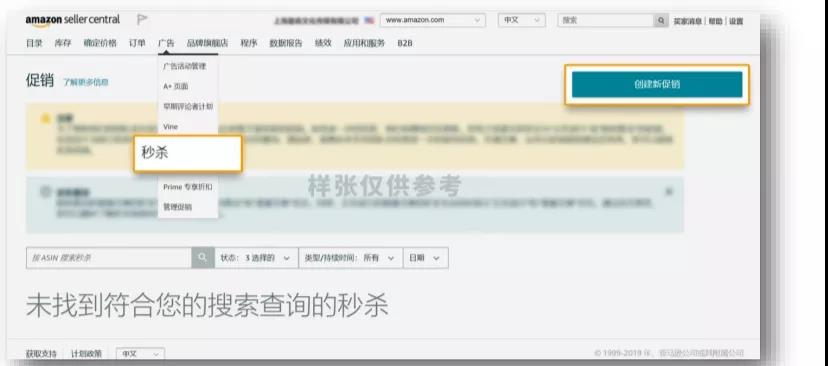Open the www.amazon.com marketplace dropdown

pos(432,21)
